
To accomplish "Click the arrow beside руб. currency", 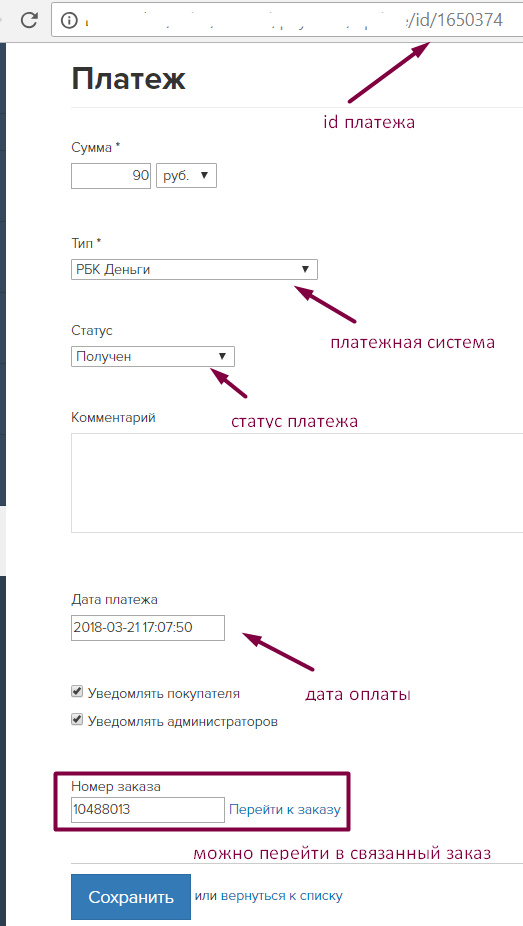I will (x=205, y=175).
